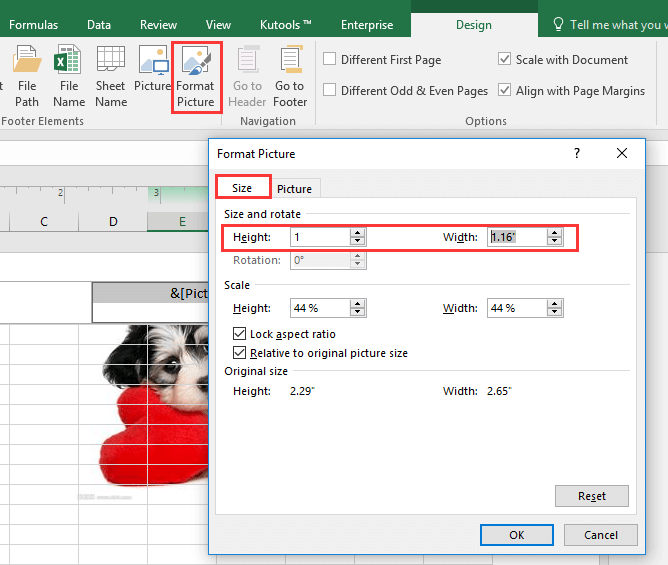Decrease size Width with down arrow
The image size is (668, 565).
(x=555, y=242)
